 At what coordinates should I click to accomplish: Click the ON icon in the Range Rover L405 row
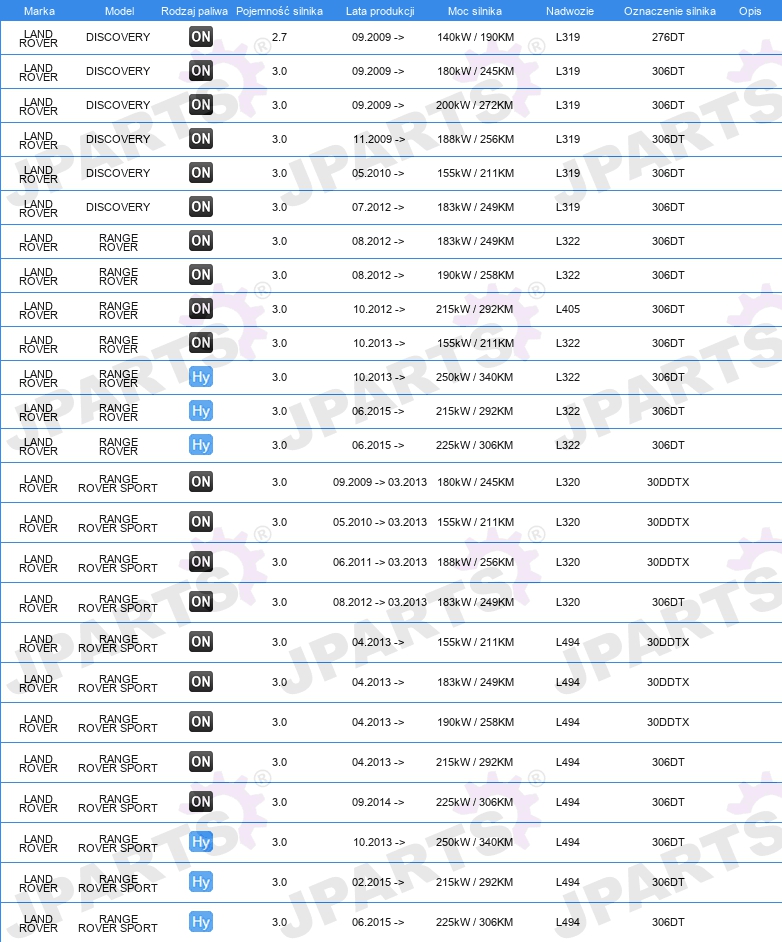(x=201, y=309)
